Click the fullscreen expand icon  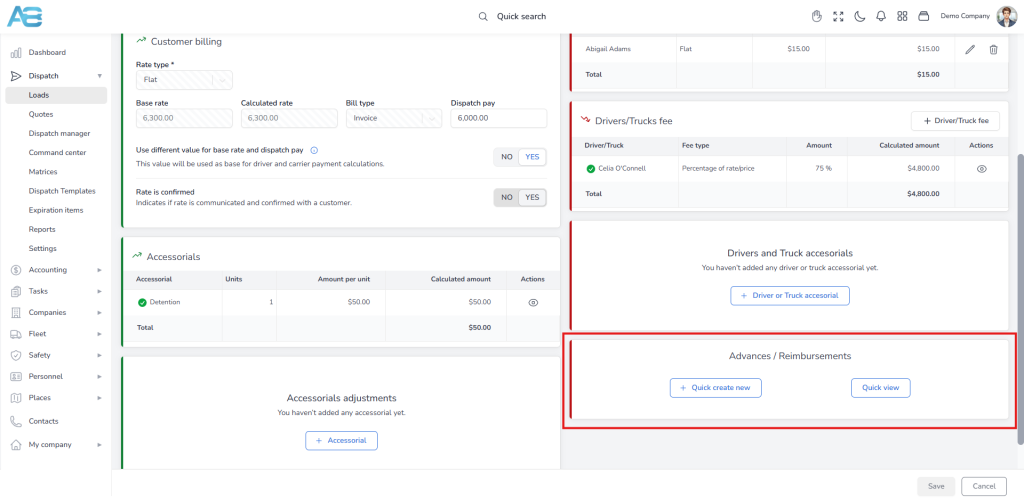tap(839, 16)
